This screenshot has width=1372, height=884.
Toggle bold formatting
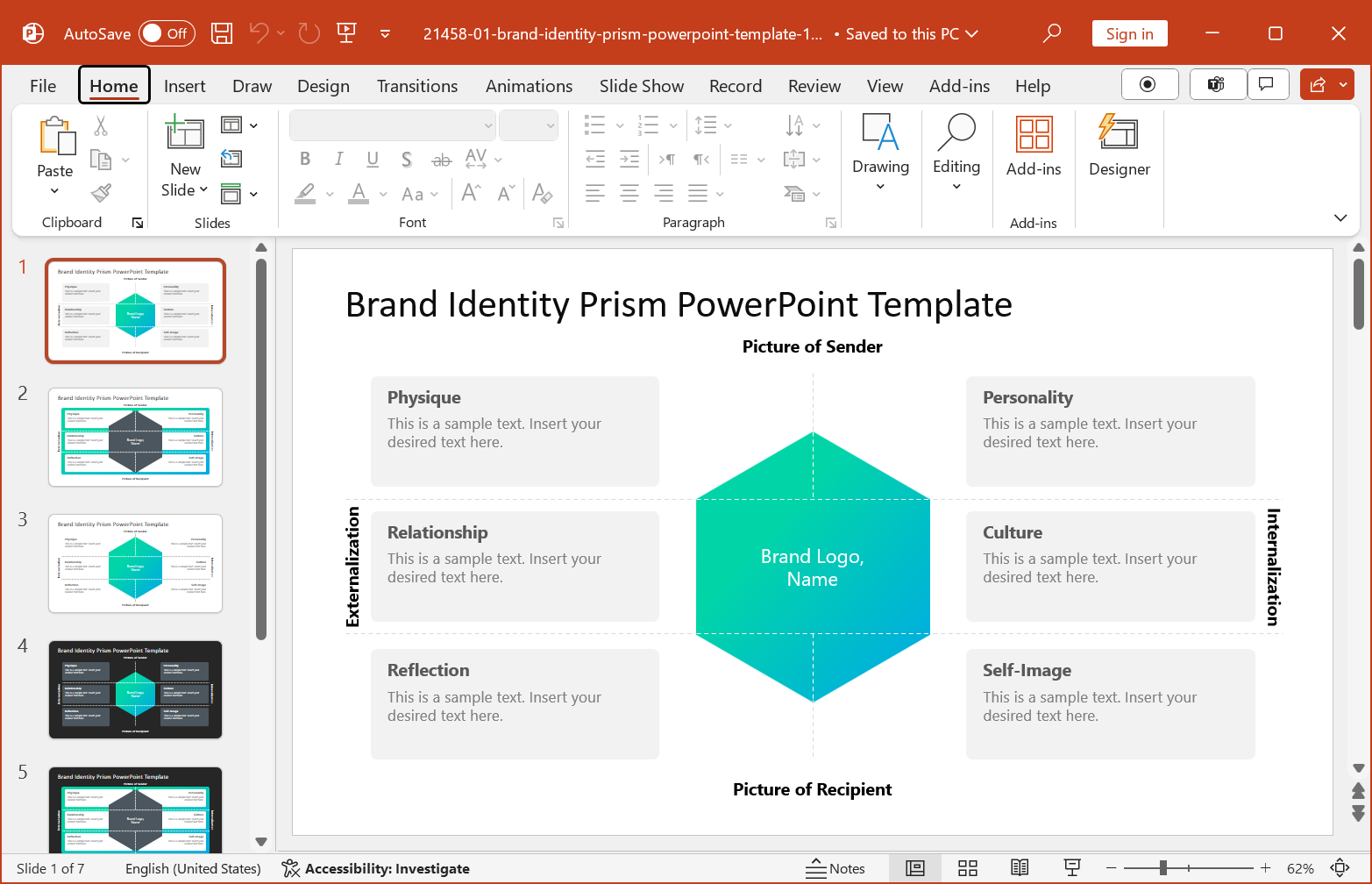click(x=304, y=159)
